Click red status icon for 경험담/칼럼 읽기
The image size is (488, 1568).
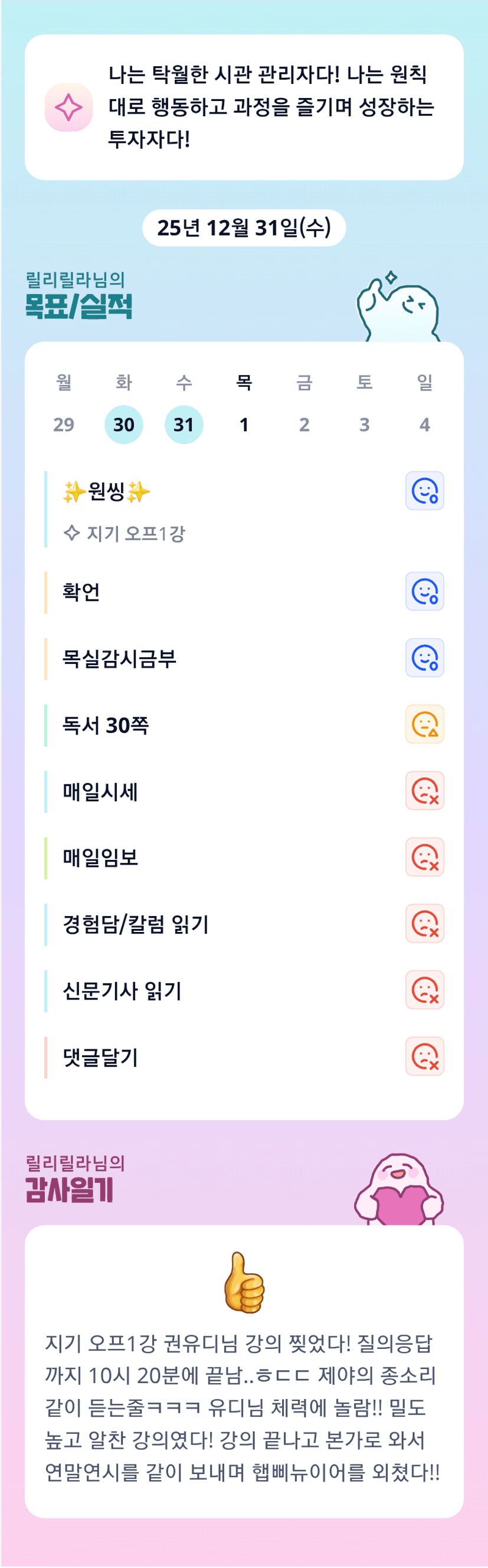(x=424, y=924)
